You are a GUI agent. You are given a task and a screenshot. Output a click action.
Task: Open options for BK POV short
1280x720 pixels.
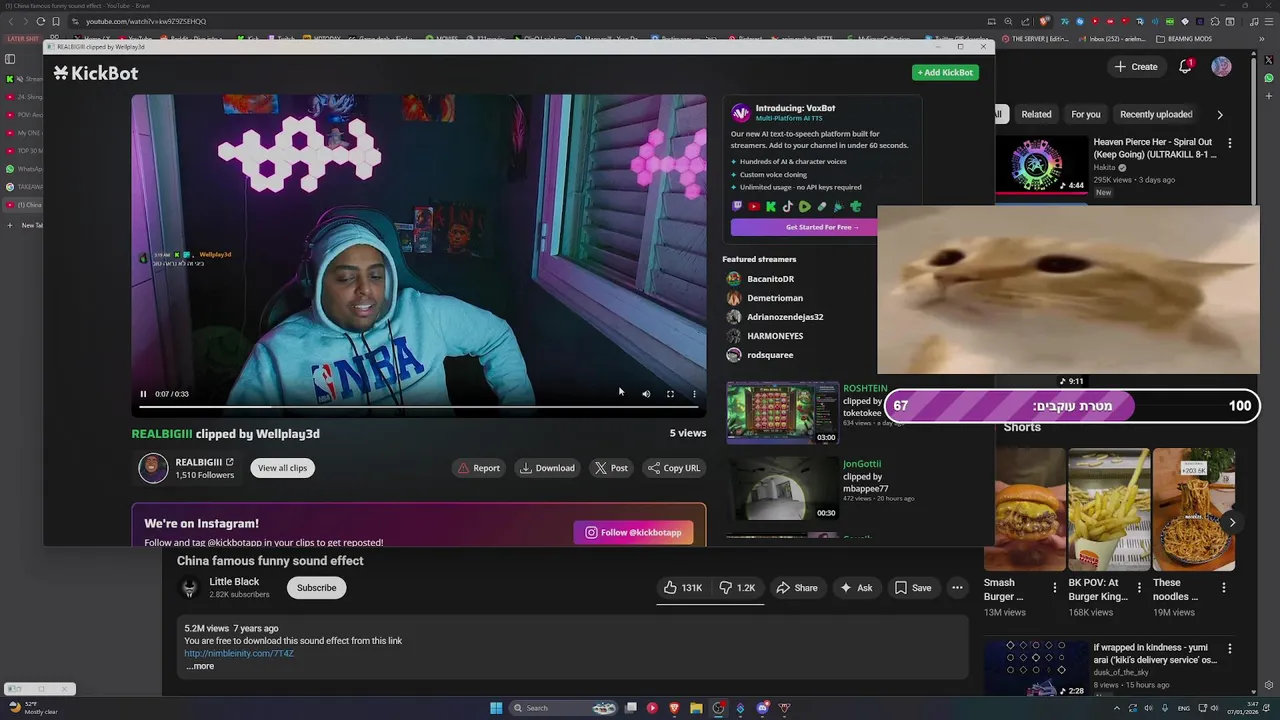1139,588
